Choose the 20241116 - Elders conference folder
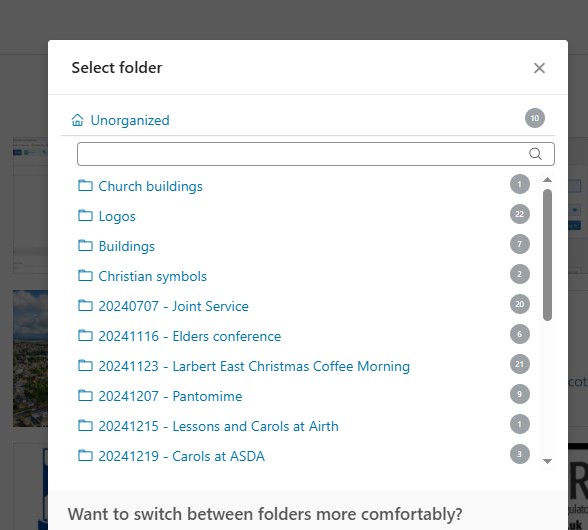This screenshot has height=530, width=588. (189, 336)
